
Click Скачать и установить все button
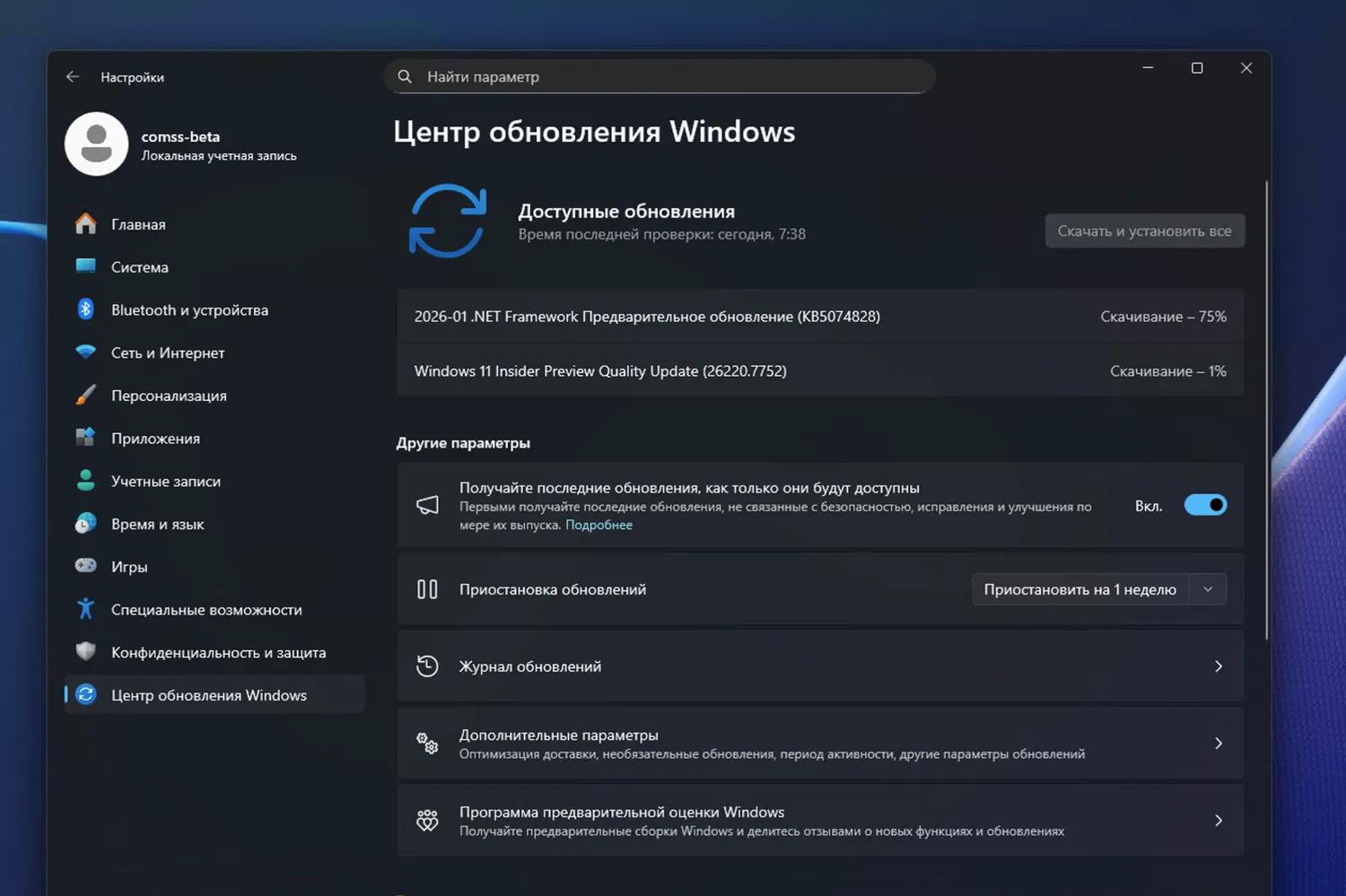(1144, 231)
